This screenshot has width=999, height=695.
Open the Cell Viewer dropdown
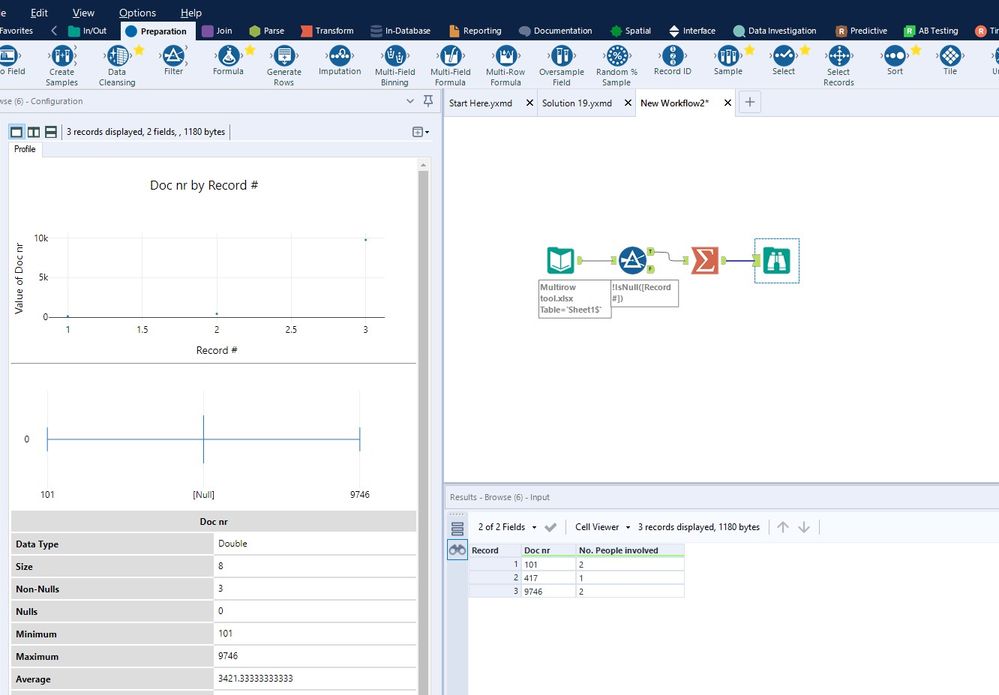pos(602,527)
